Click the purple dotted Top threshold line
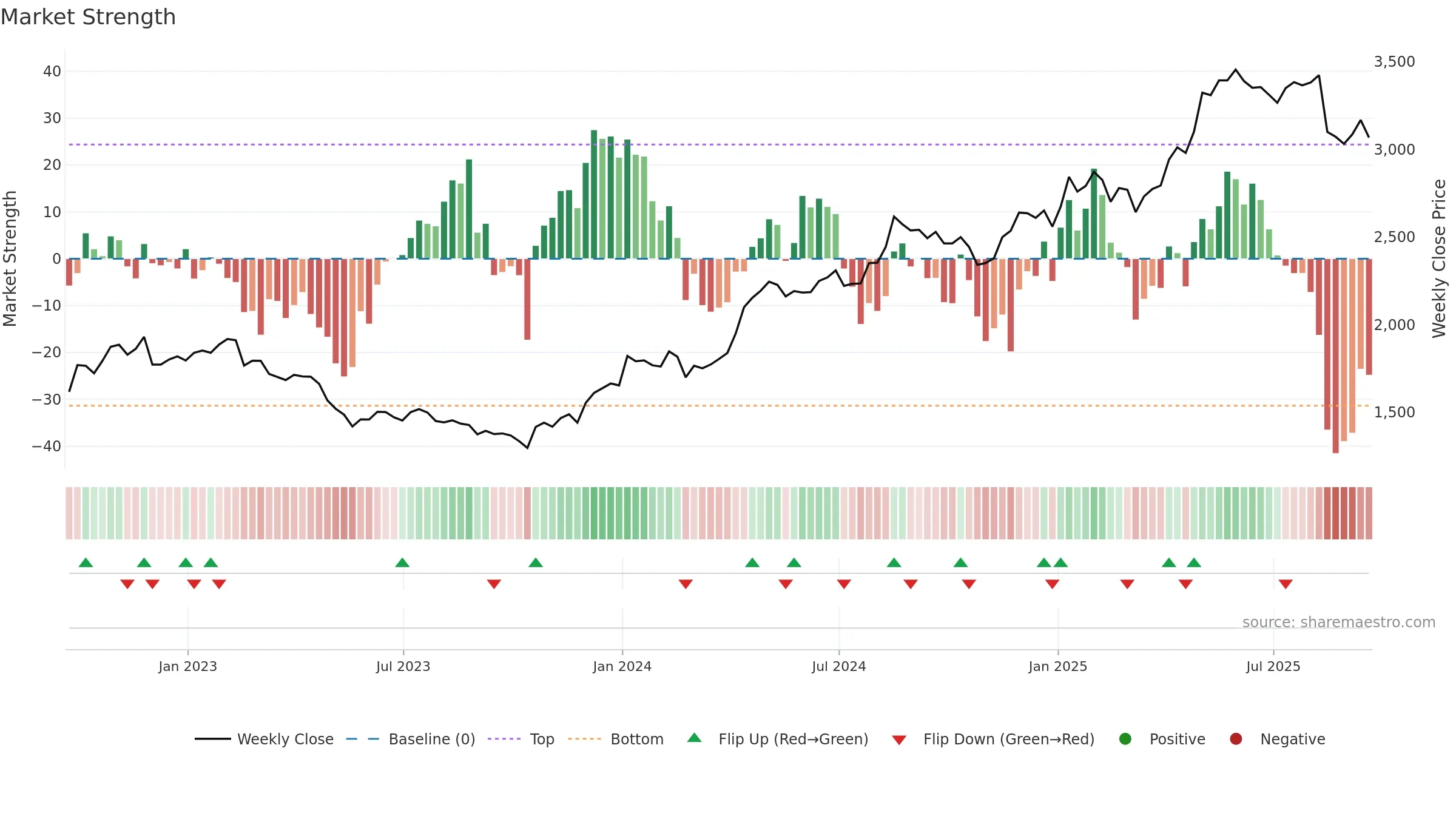This screenshot has width=1456, height=819. [719, 144]
